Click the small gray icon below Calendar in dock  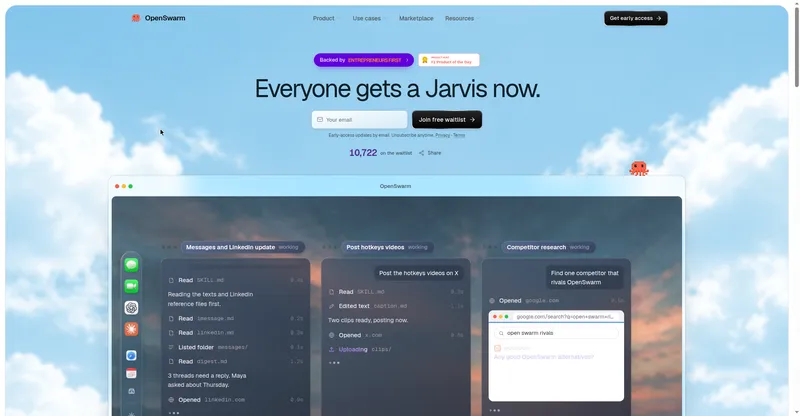click(131, 391)
